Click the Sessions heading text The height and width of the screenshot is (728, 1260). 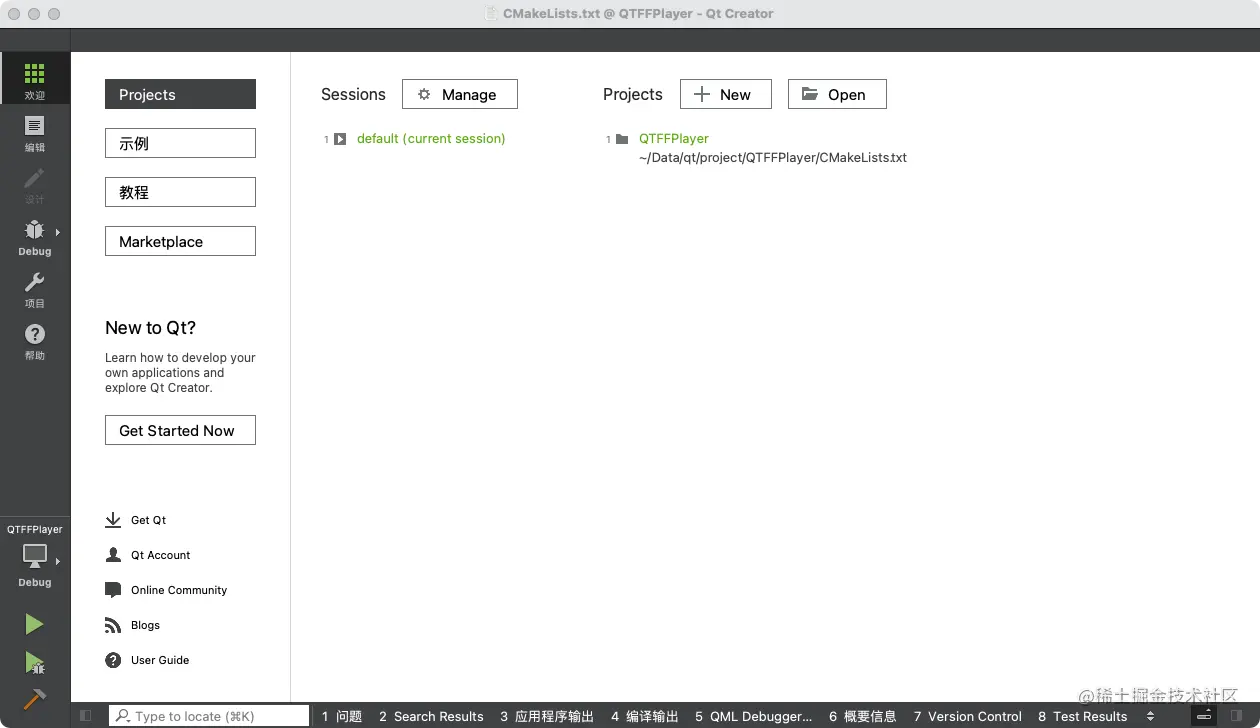[353, 94]
